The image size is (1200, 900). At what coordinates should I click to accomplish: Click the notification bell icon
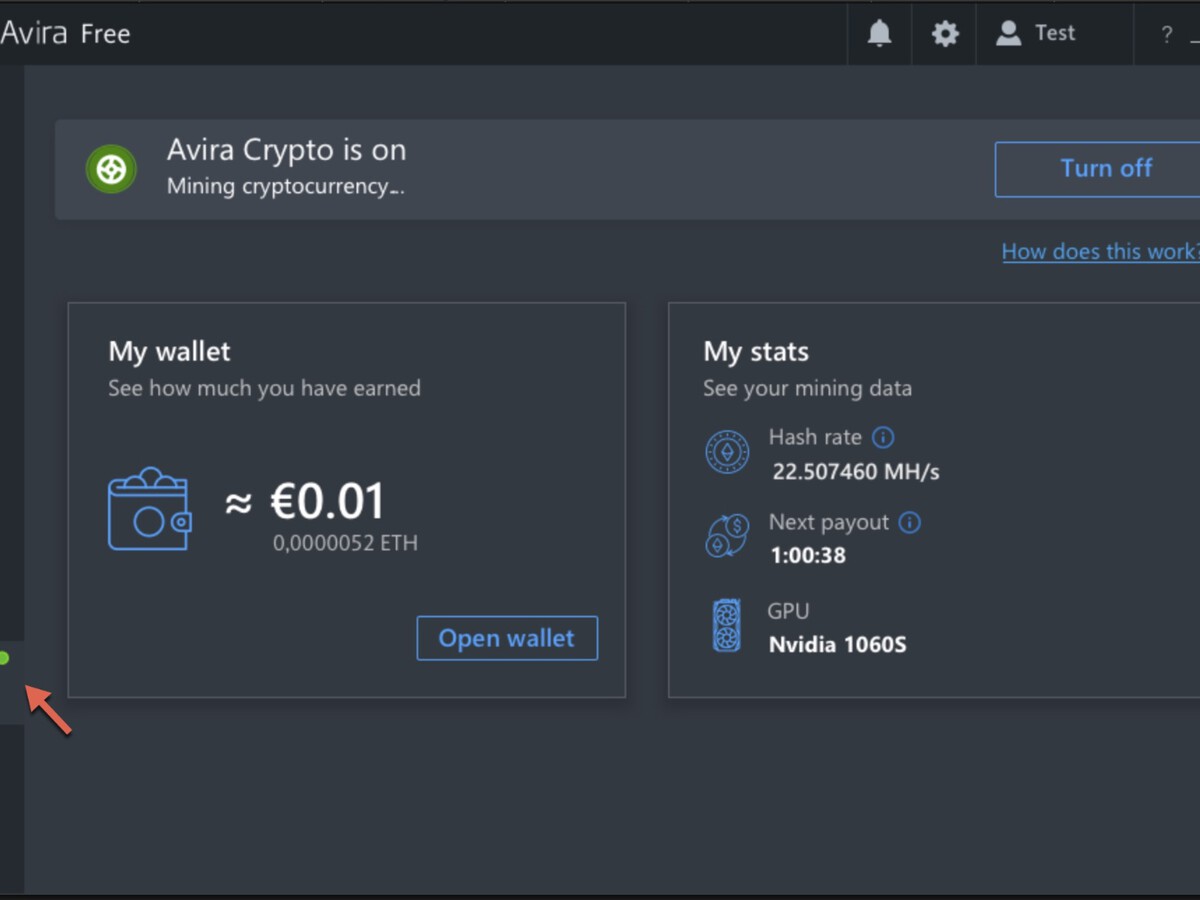point(879,33)
